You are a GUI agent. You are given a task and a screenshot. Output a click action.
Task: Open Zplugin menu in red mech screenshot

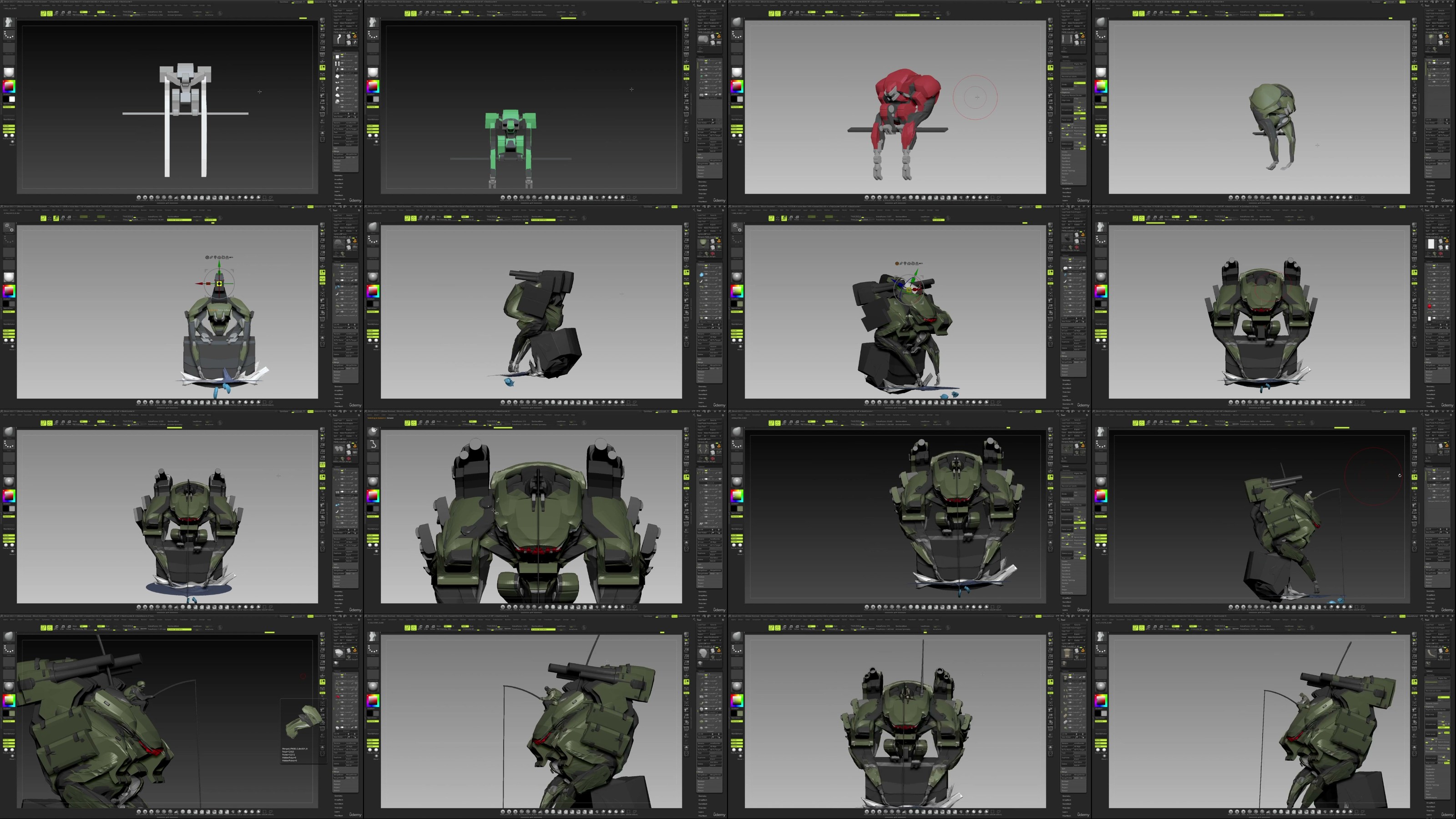tap(921, 5)
